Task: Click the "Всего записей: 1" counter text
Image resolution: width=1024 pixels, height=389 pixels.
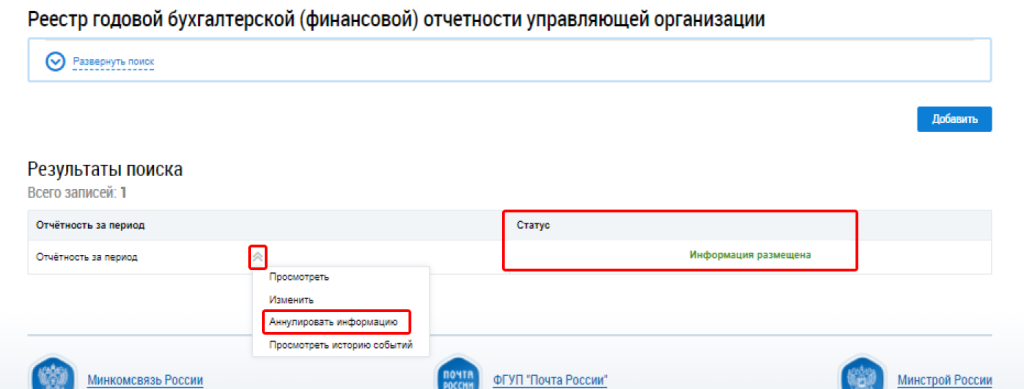Action: point(77,193)
